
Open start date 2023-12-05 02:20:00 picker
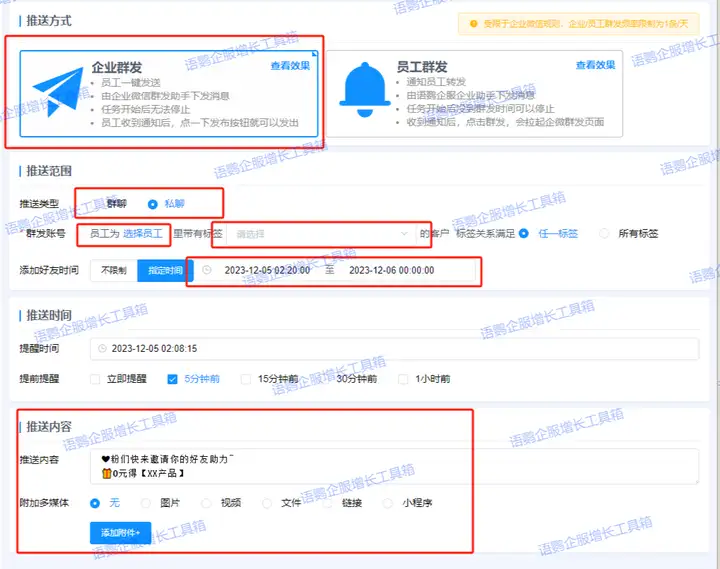266,270
